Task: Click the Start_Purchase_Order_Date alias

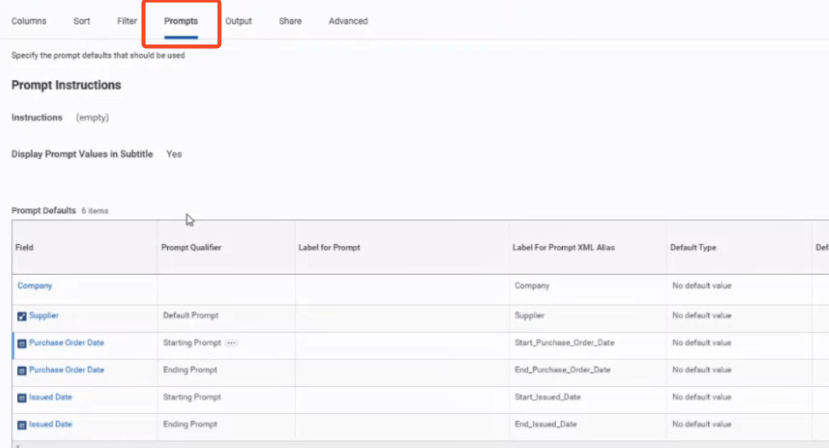Action: [x=565, y=343]
